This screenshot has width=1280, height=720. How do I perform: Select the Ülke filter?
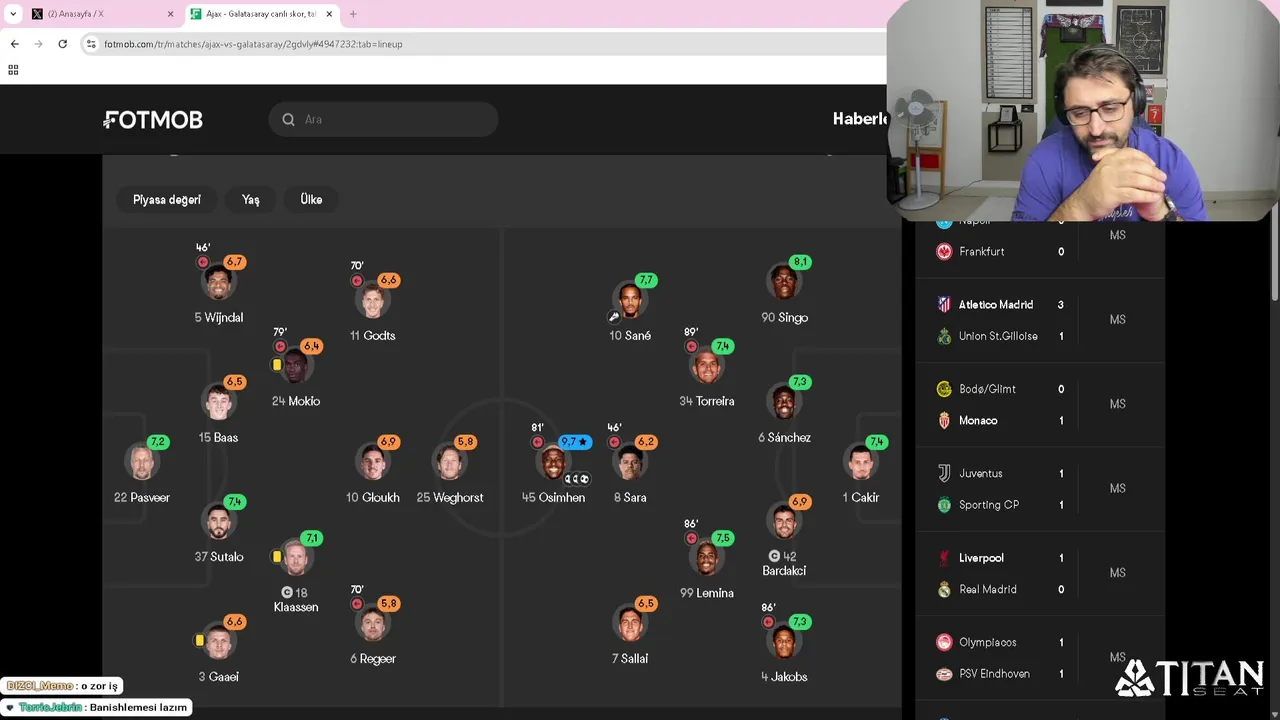(311, 200)
